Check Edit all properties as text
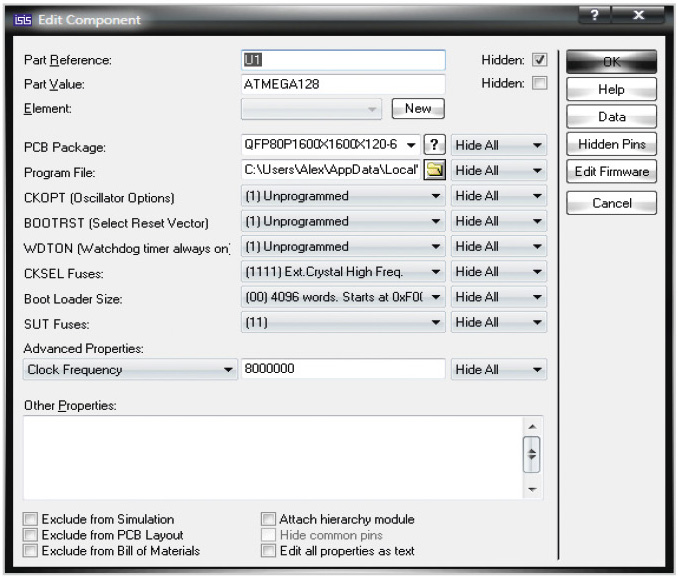Viewport: 678px width, 577px height. [268, 551]
